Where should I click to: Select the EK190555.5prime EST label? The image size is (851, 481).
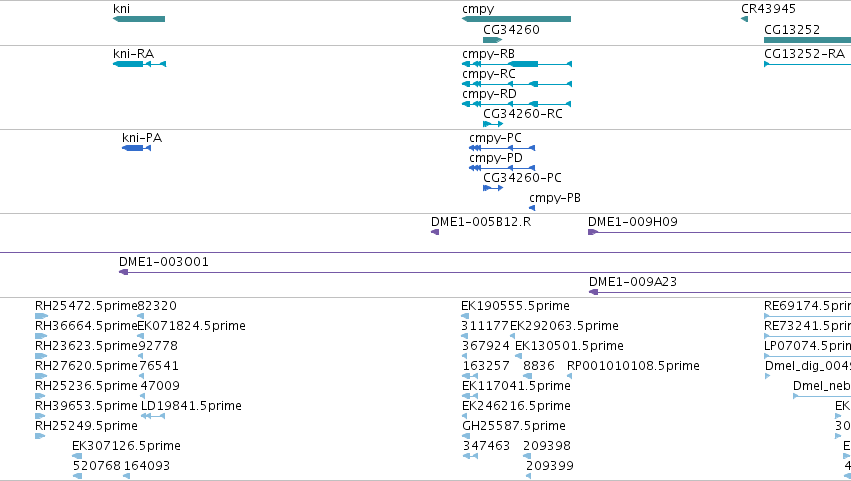click(515, 306)
